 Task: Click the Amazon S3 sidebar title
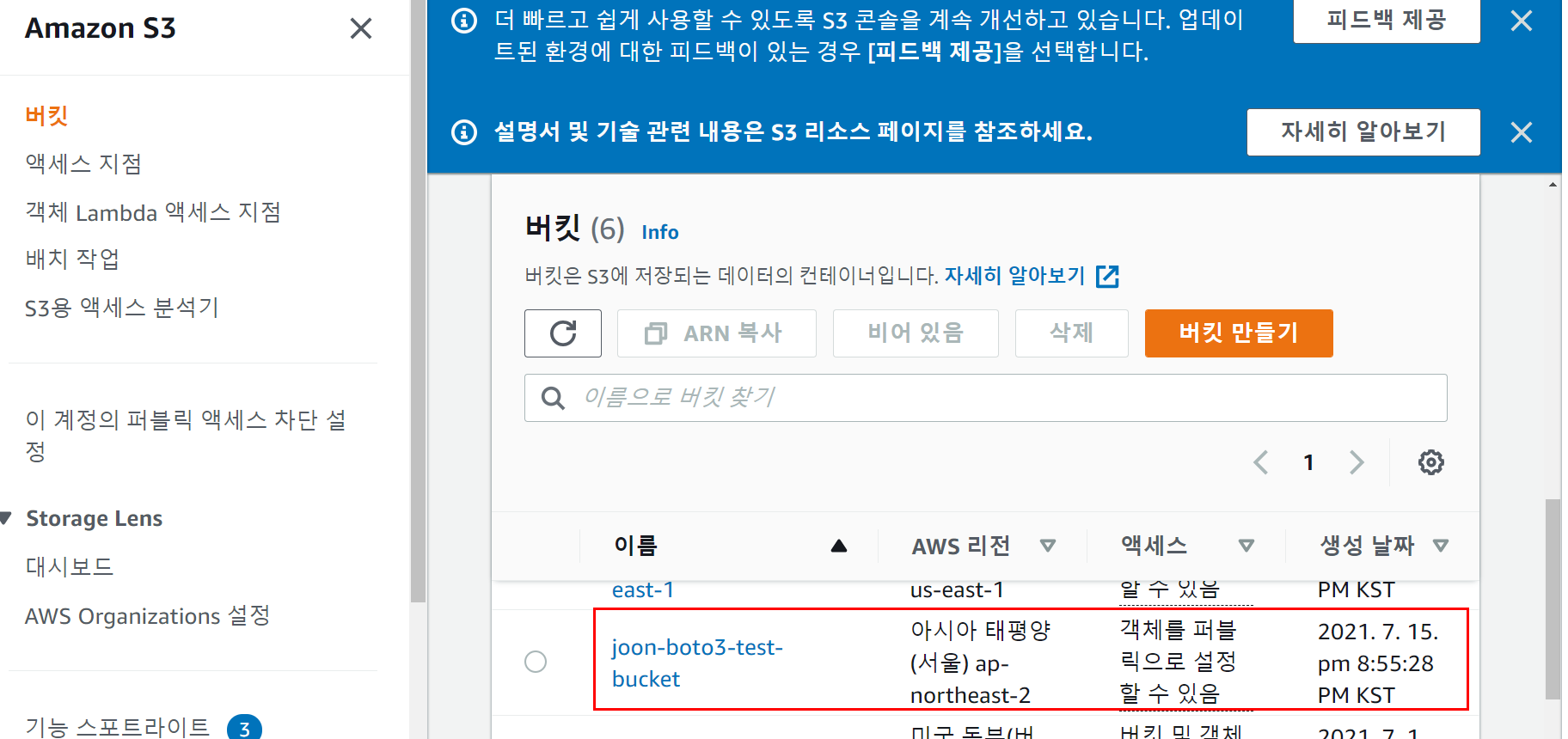(x=101, y=28)
